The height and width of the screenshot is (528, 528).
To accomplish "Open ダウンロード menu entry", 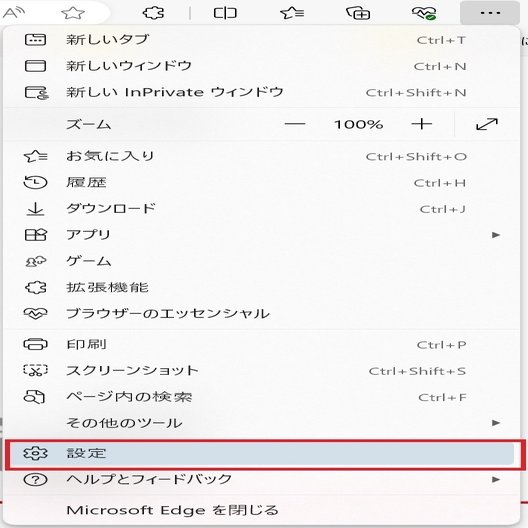I will [261, 209].
